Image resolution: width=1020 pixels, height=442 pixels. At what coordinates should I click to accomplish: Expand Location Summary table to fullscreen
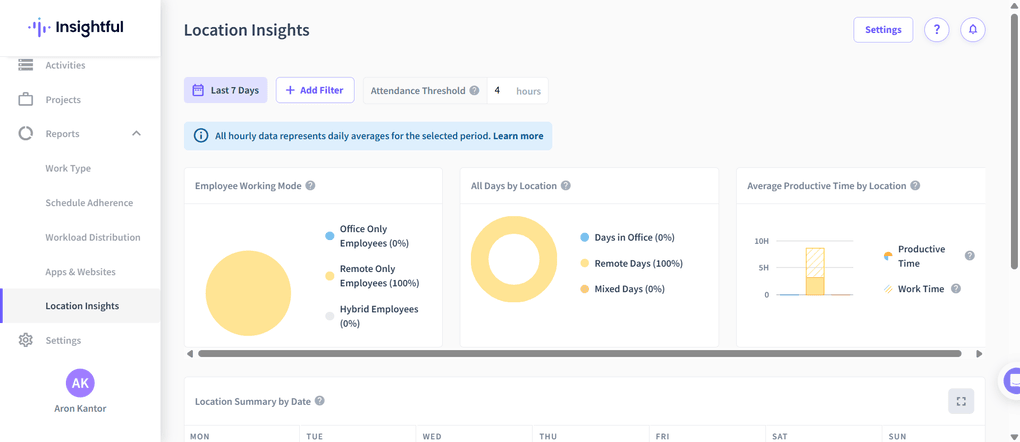pos(960,401)
